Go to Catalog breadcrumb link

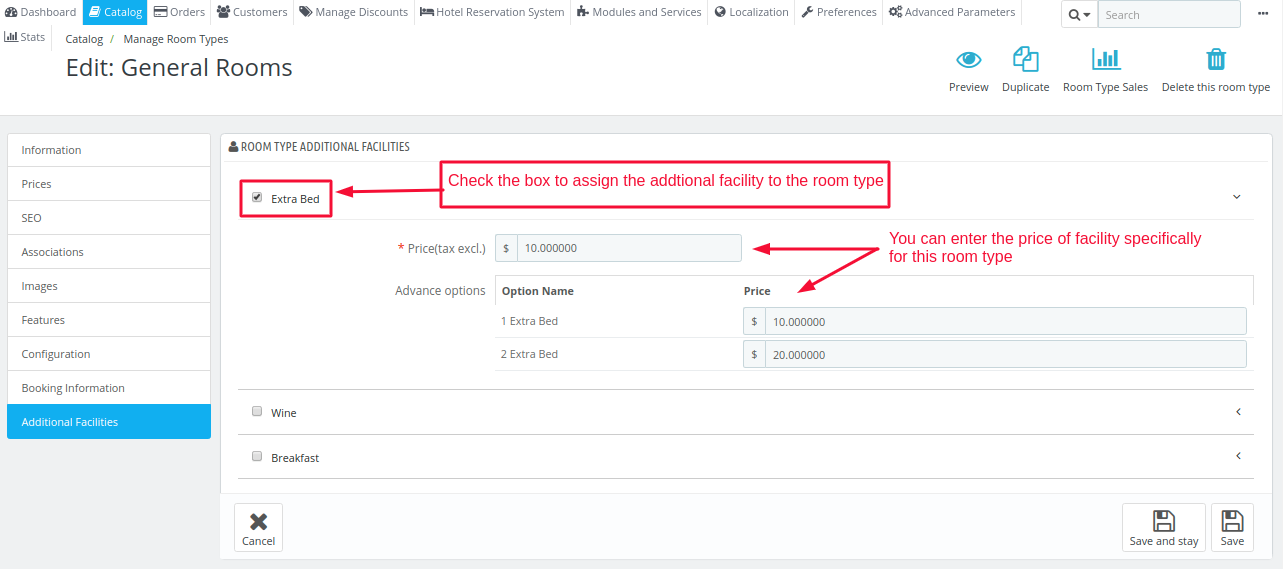pyautogui.click(x=84, y=39)
